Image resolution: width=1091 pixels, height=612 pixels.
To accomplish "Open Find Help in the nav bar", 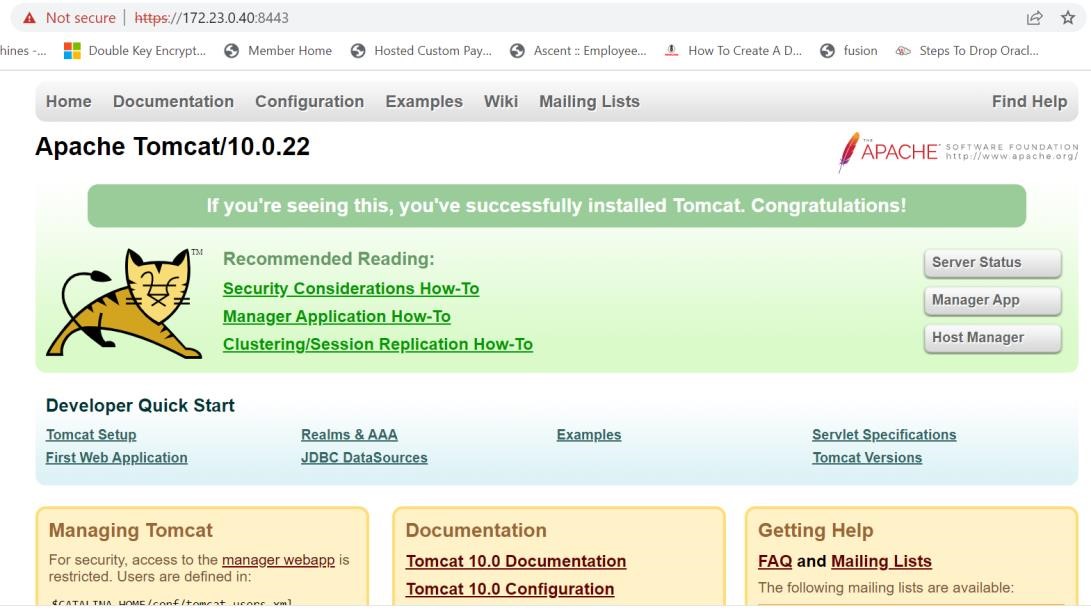I will tap(1029, 102).
